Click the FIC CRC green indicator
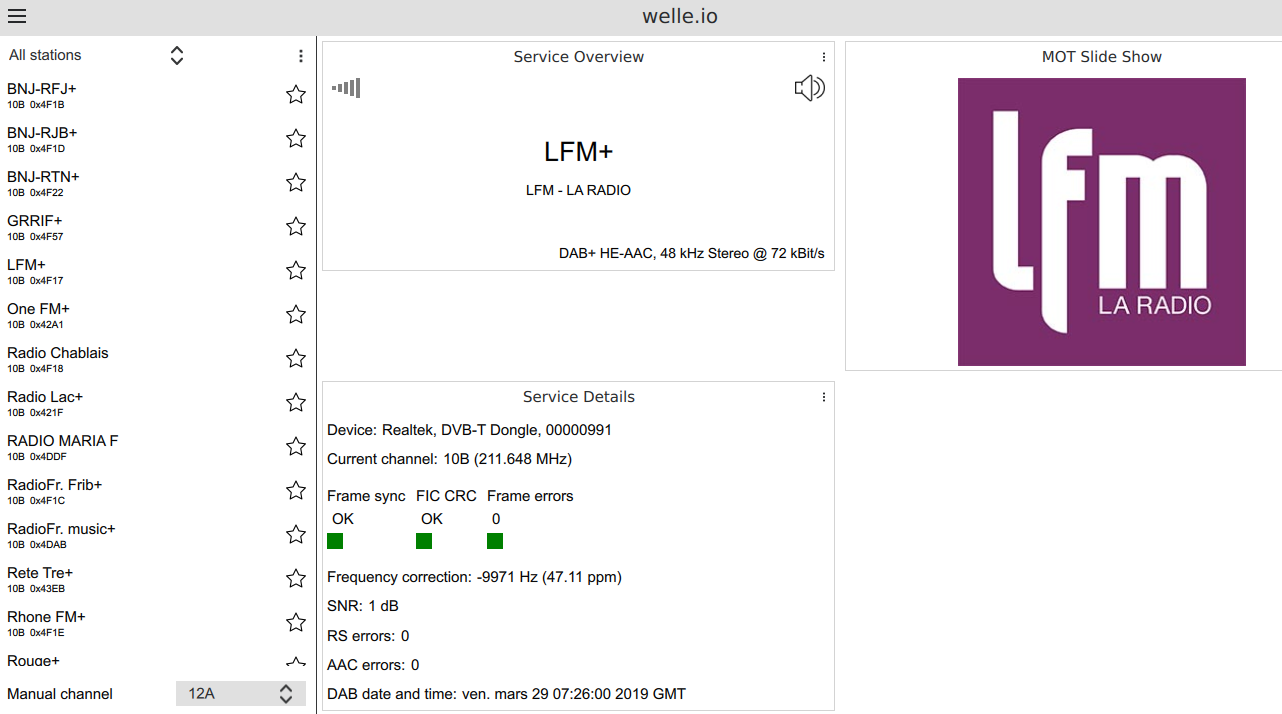The width and height of the screenshot is (1282, 714). click(x=424, y=541)
